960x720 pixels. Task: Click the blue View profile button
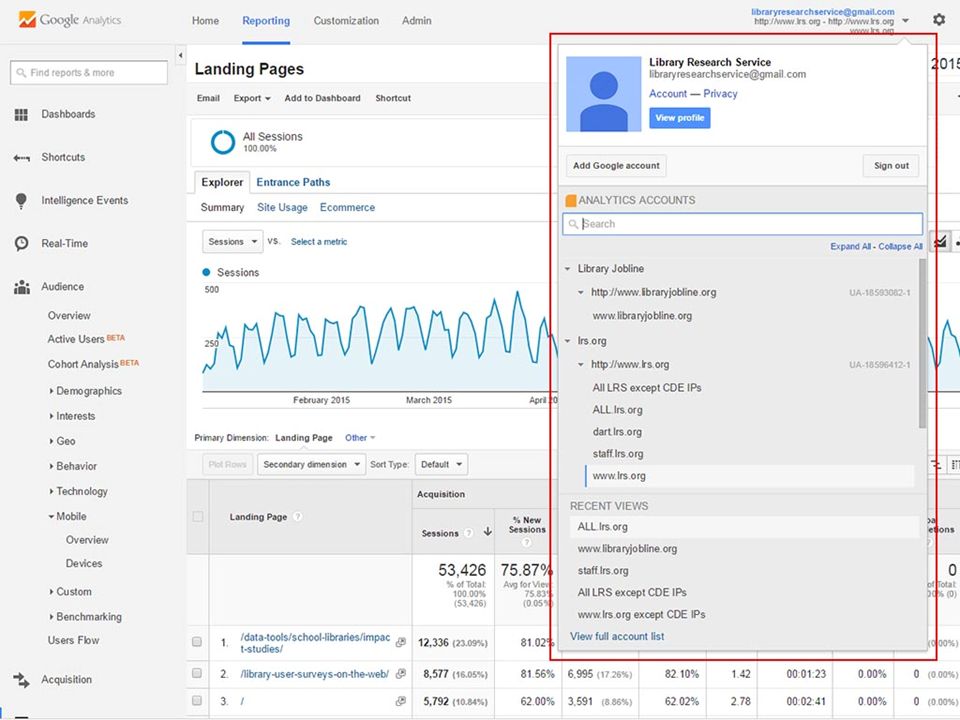(680, 118)
